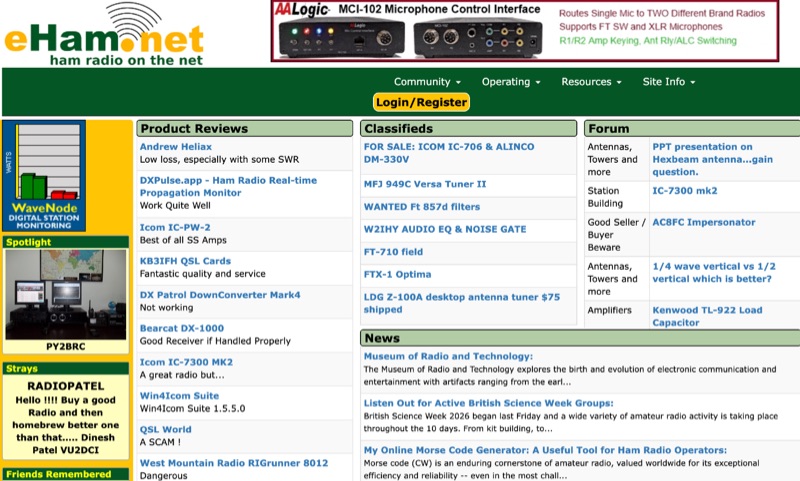Expand the Community menu

427,82
